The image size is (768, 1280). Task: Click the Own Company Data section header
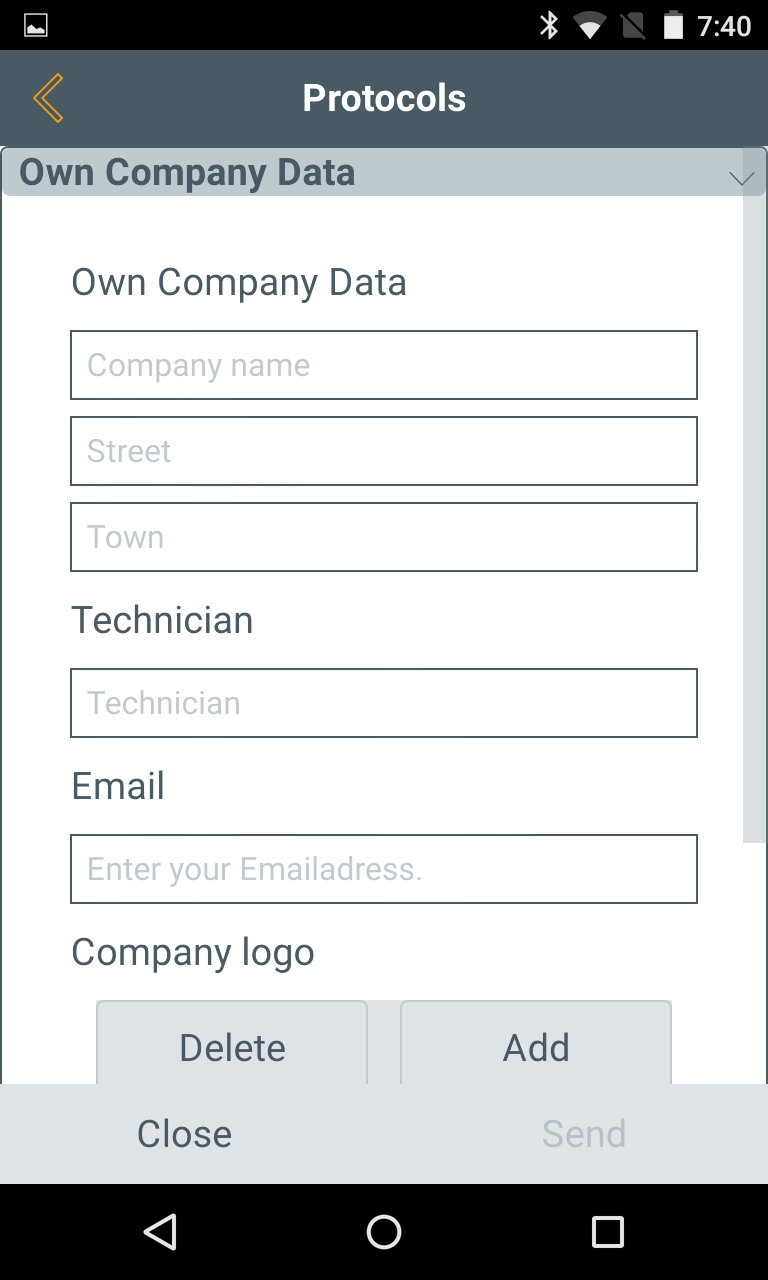pos(187,173)
